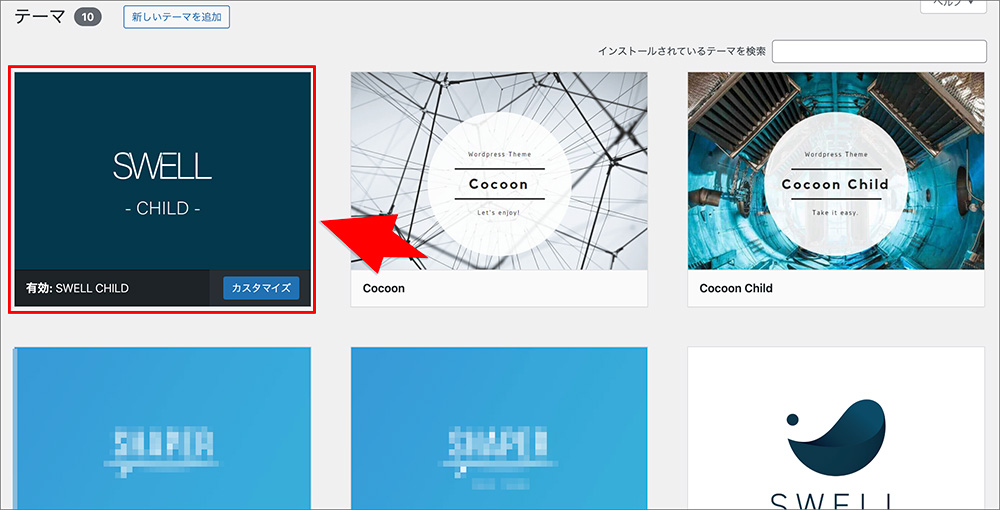Click the 有効: SWELL CHILD label
Screen dimensions: 1000x510
pyautogui.click(x=77, y=288)
